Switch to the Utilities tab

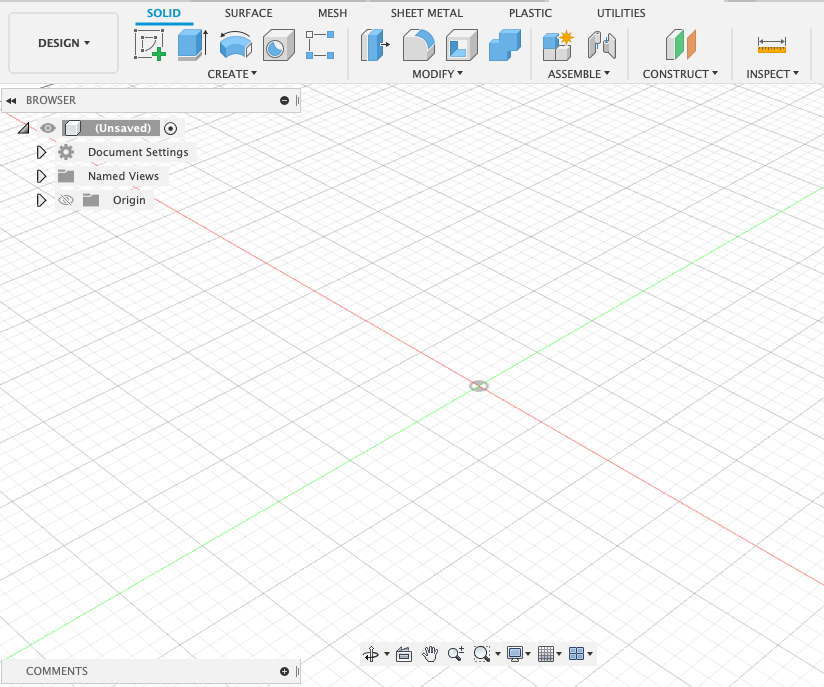[x=621, y=13]
